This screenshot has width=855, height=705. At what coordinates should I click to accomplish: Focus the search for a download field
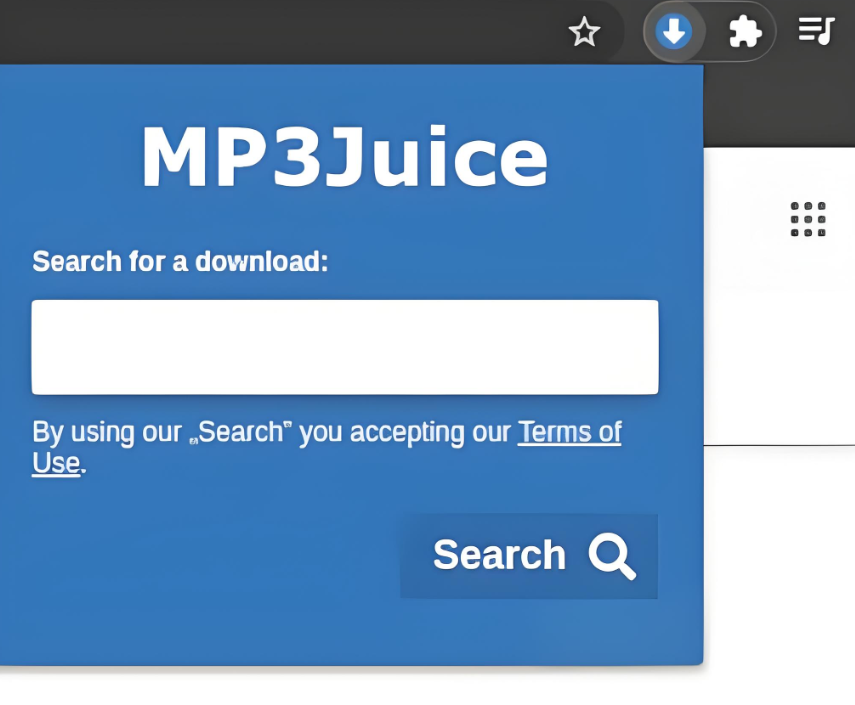(x=345, y=347)
